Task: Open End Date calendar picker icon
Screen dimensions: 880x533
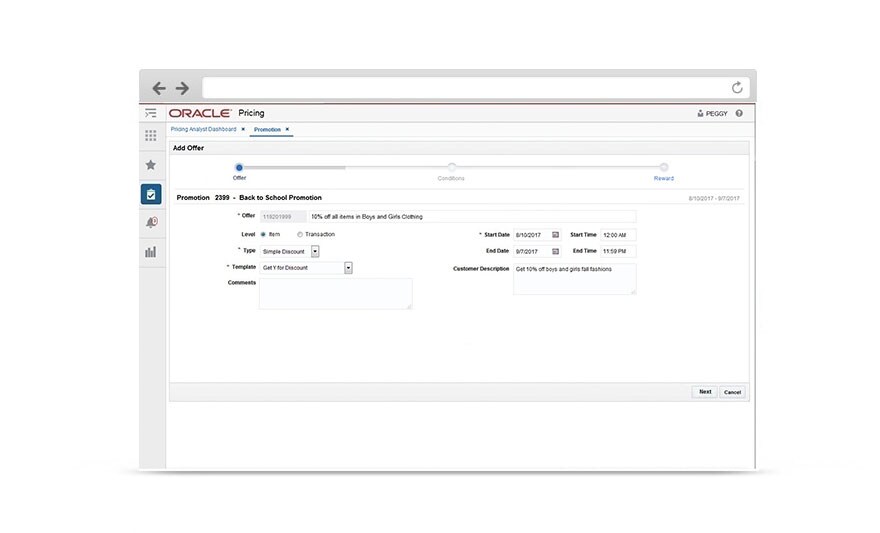Action: click(x=556, y=251)
